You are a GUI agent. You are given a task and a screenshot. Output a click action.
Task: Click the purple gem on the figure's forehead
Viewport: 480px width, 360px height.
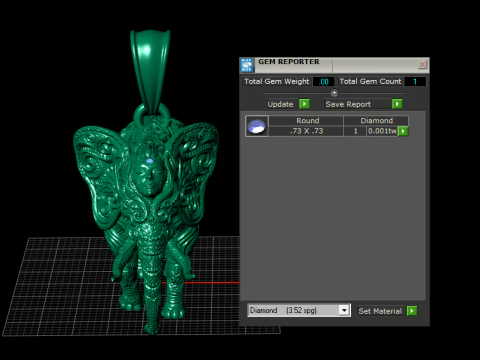click(150, 161)
